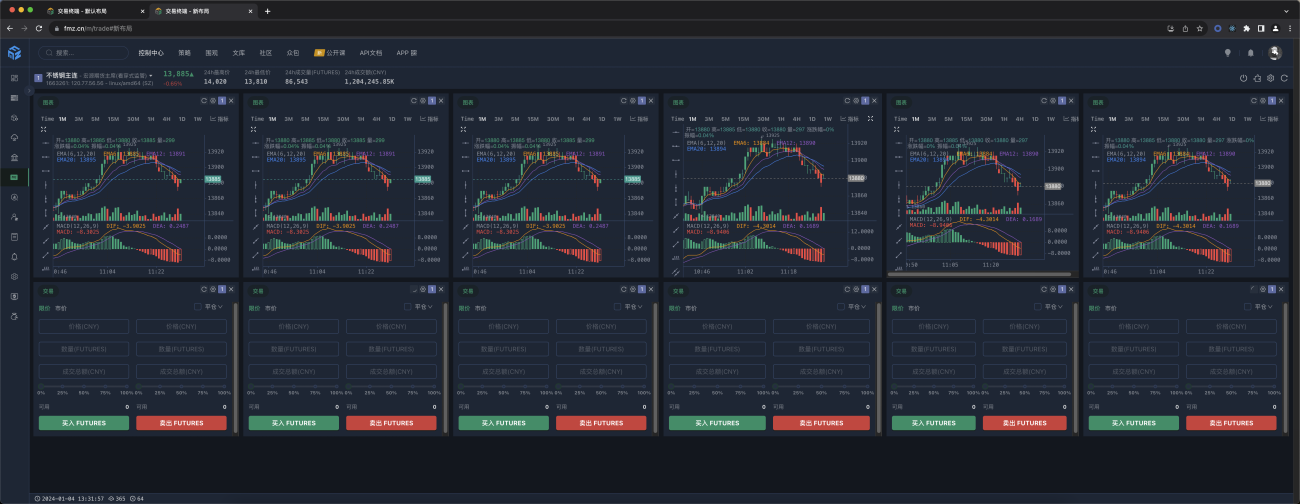Click horizontal scrollbar under fifth chart panel

click(979, 273)
